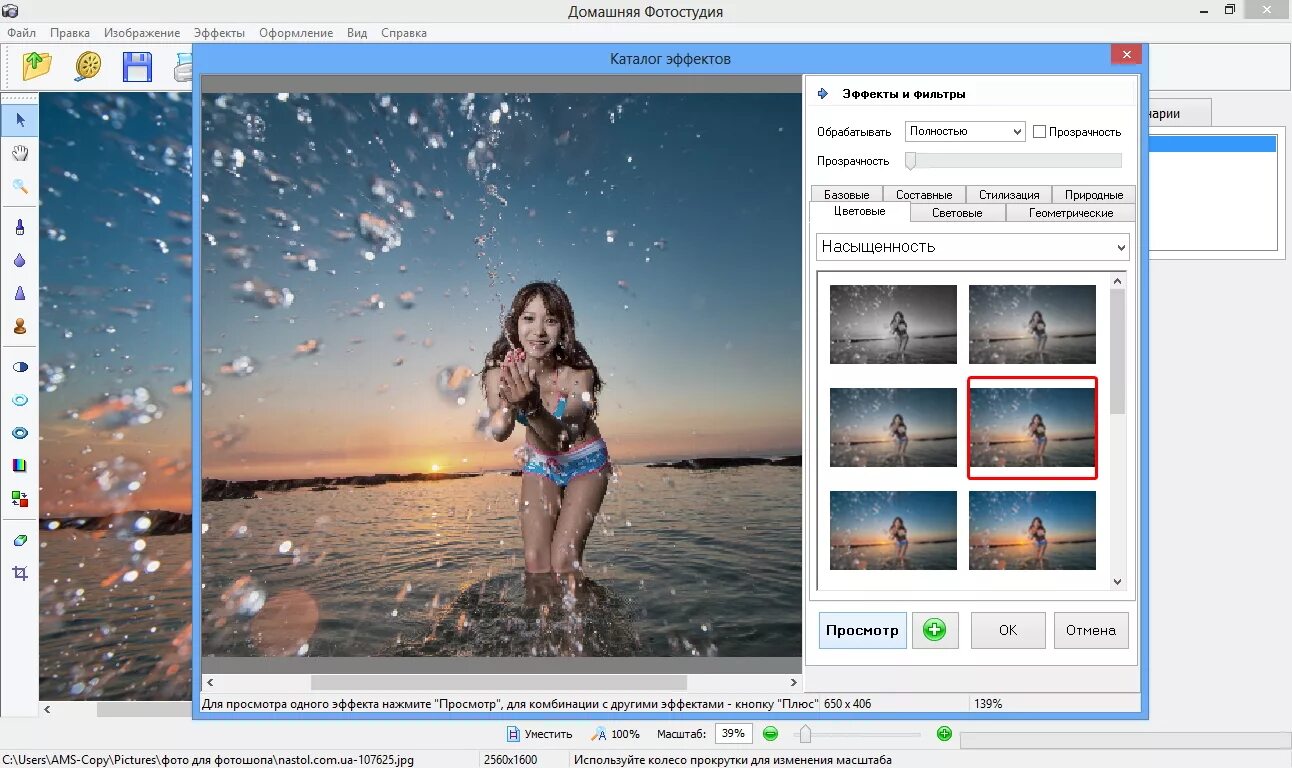Switch to the Стилизация tab
Image resolution: width=1292 pixels, height=768 pixels.
[x=1009, y=195]
